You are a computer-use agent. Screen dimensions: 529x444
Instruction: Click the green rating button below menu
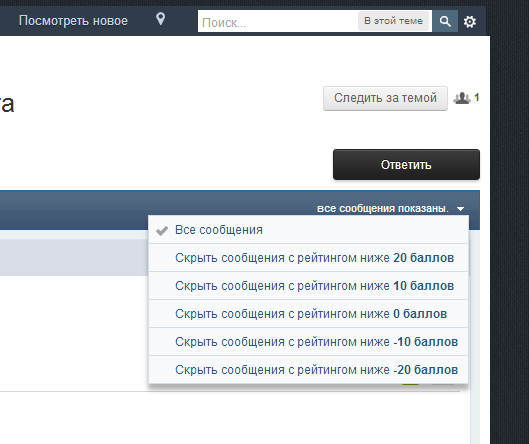pos(410,384)
